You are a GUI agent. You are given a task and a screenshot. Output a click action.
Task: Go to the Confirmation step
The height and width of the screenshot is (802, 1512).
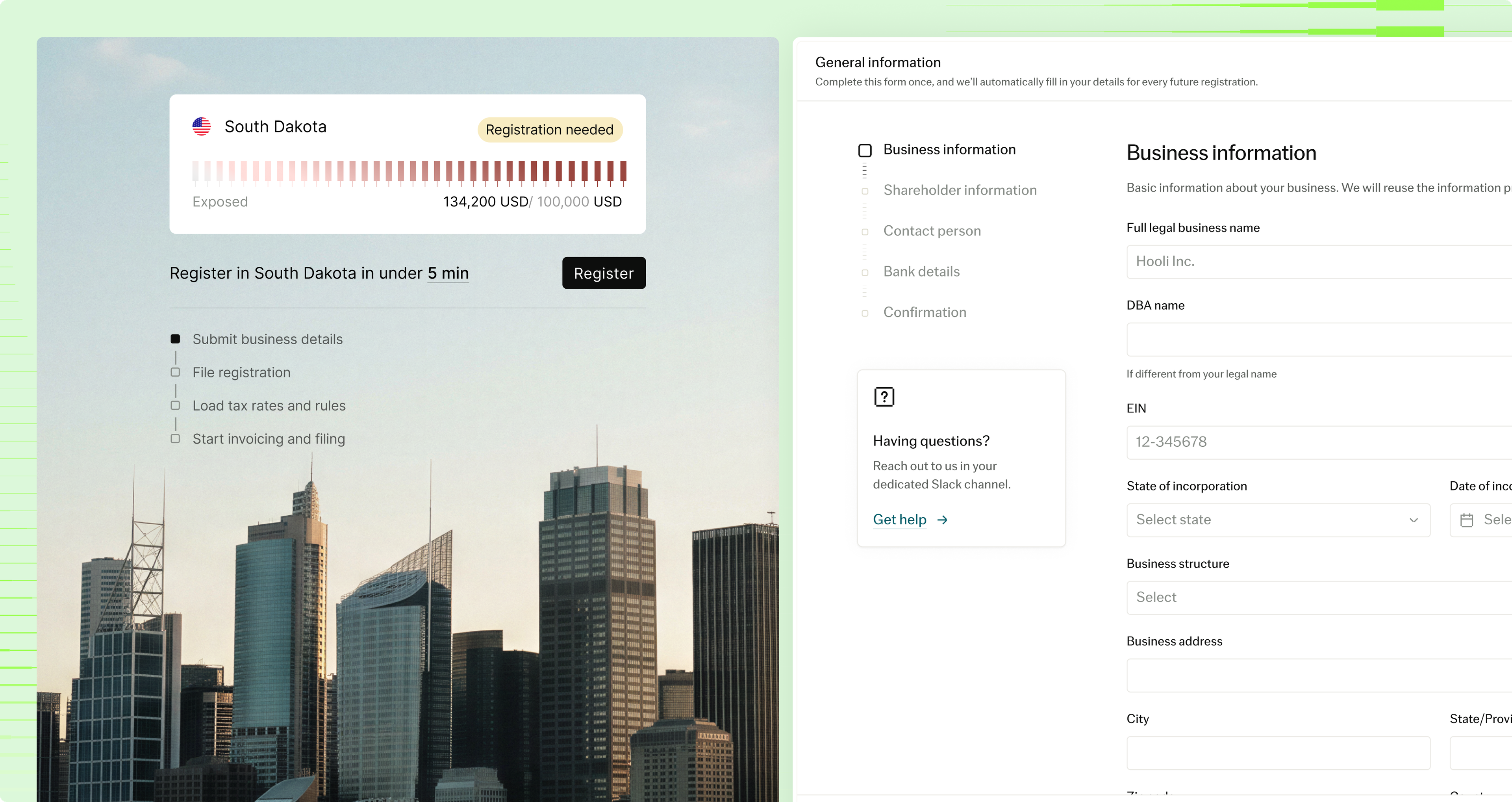[x=925, y=312]
